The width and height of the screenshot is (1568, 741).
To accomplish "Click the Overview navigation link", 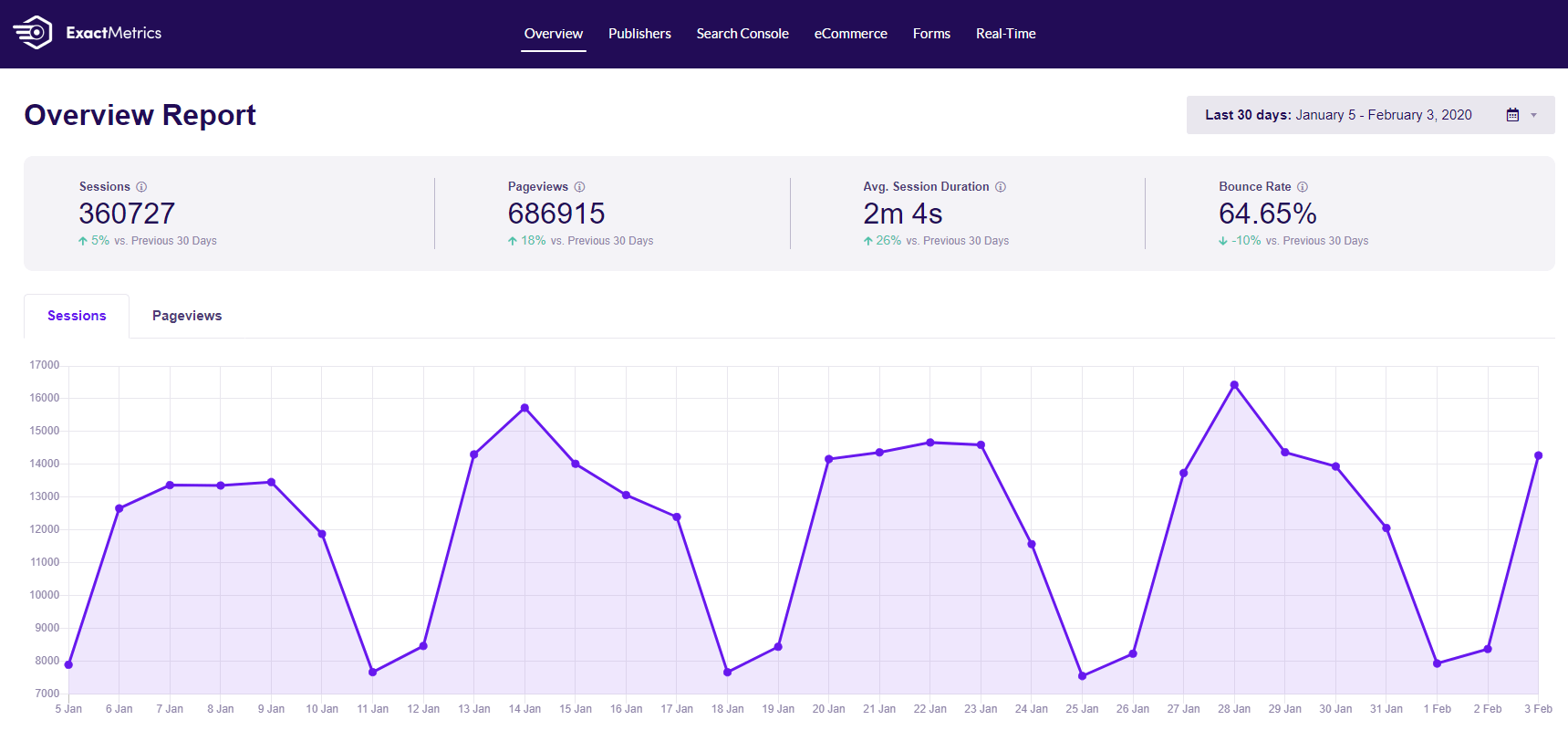I will coord(553,34).
